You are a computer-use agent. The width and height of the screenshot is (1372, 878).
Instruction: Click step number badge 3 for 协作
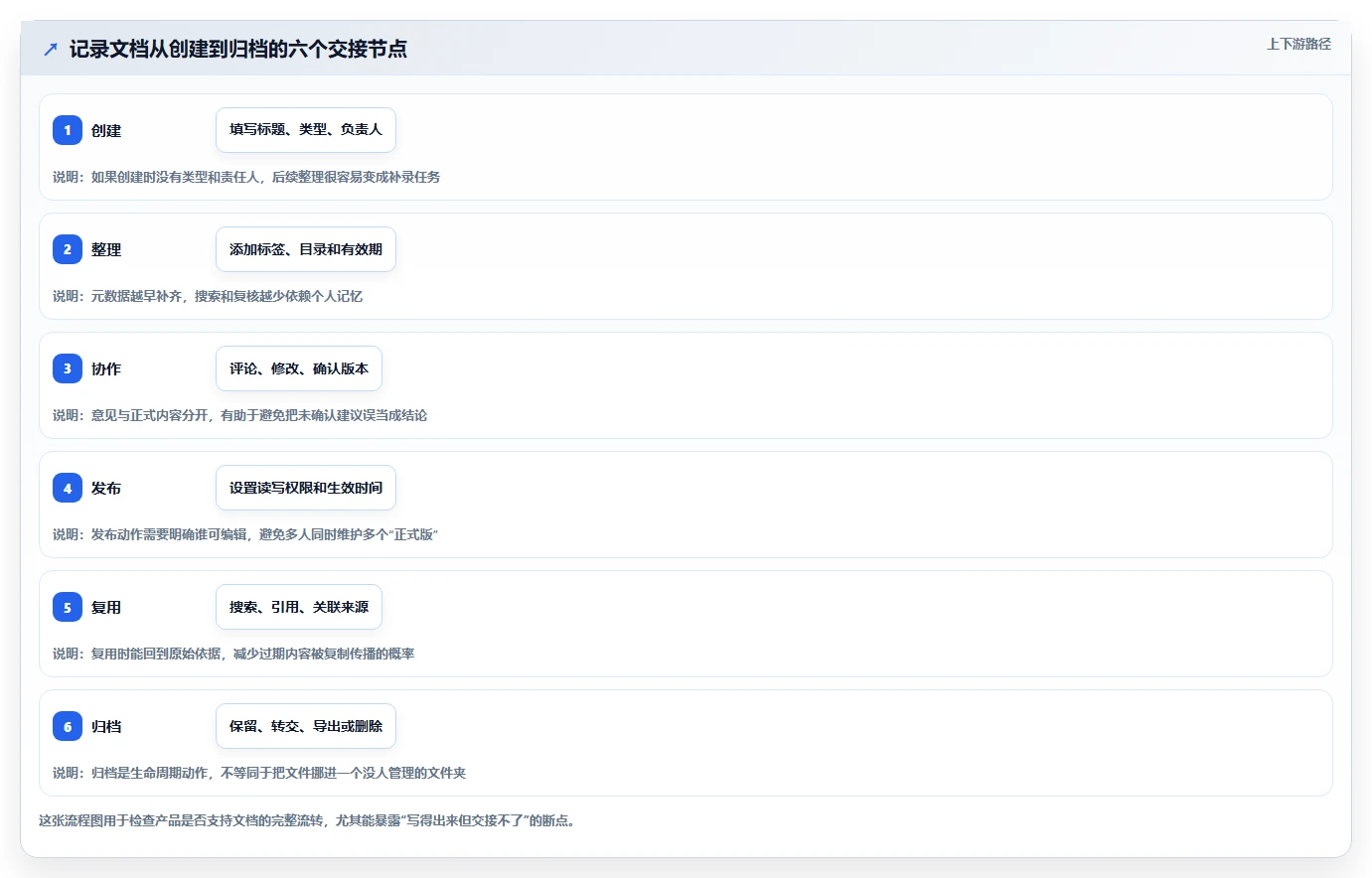(x=68, y=368)
